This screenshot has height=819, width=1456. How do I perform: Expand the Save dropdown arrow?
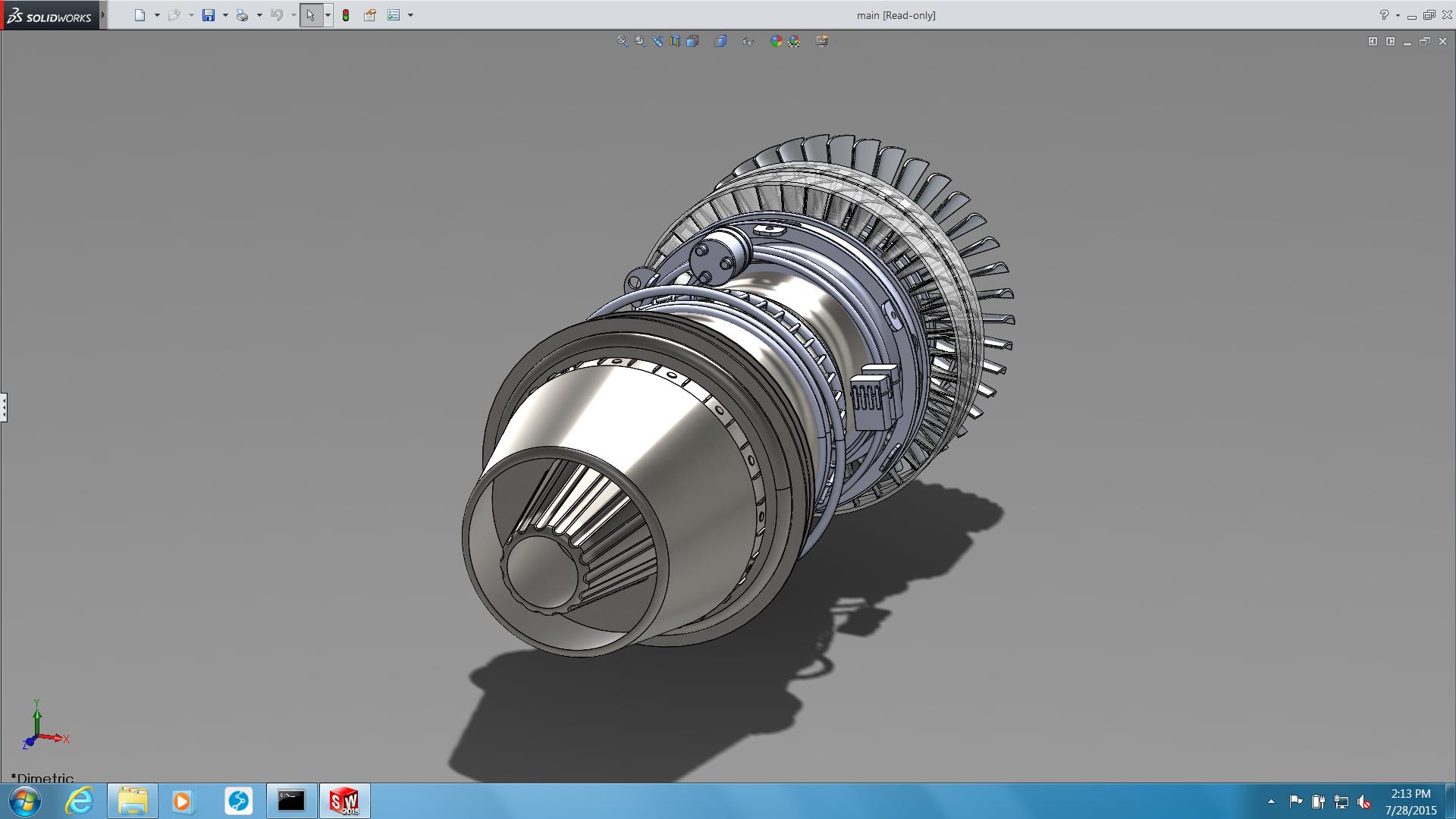tap(225, 15)
